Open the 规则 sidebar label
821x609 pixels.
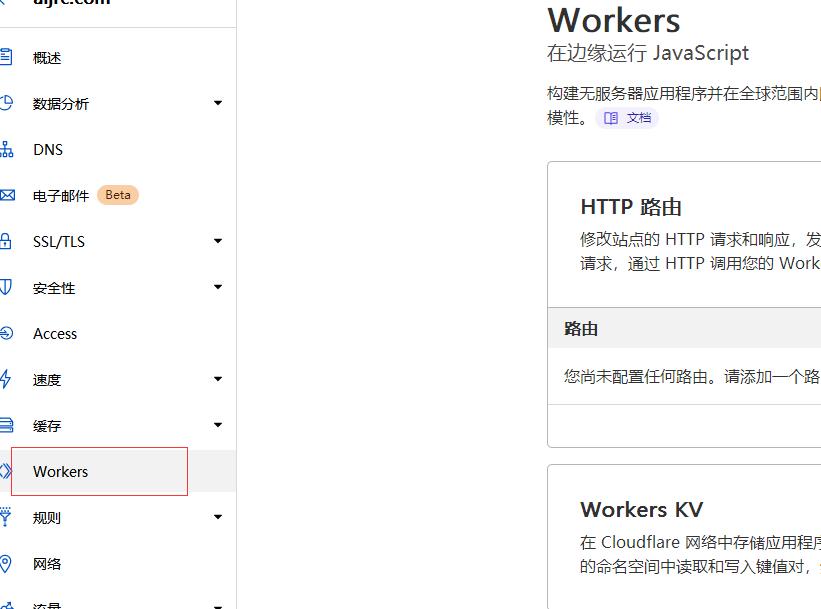coord(47,518)
